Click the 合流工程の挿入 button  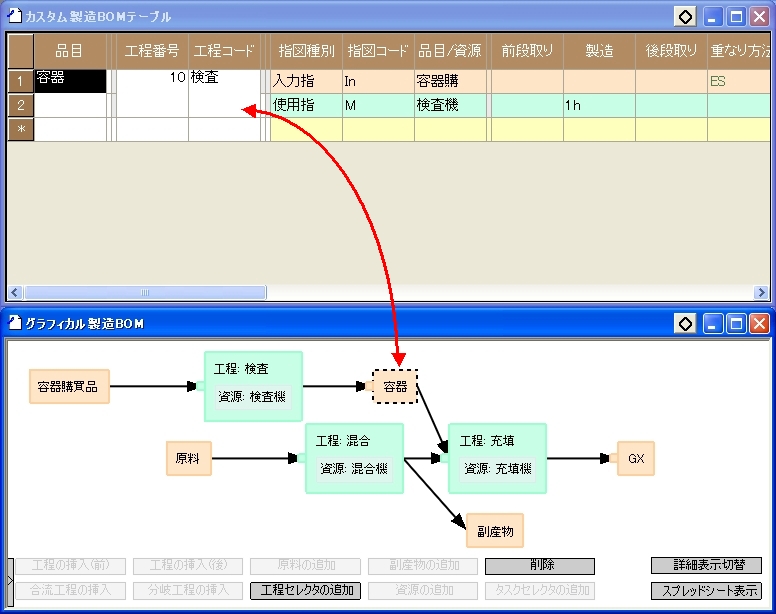71,590
